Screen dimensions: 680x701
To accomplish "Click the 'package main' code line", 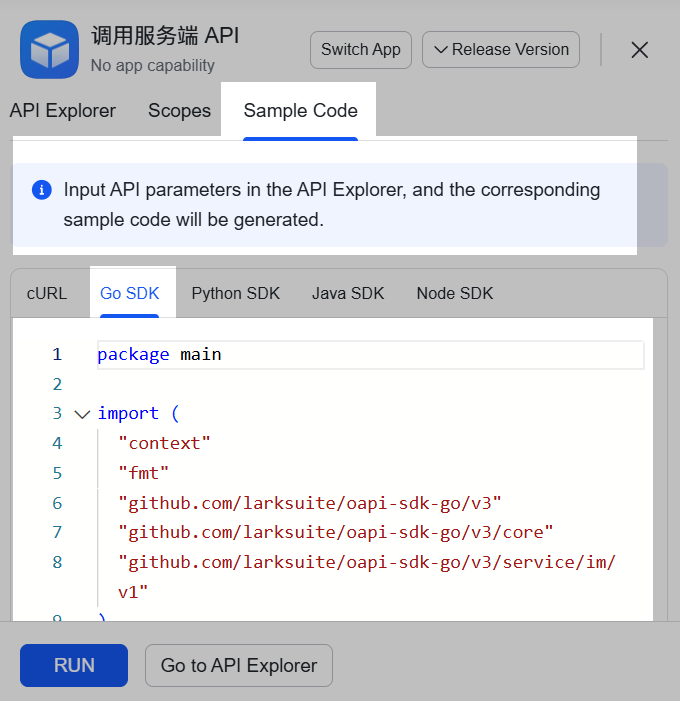I will click(x=371, y=355).
